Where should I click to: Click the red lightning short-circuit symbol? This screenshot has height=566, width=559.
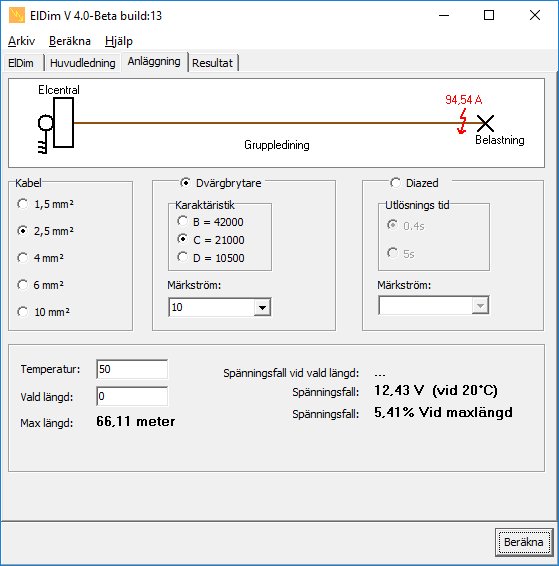462,122
